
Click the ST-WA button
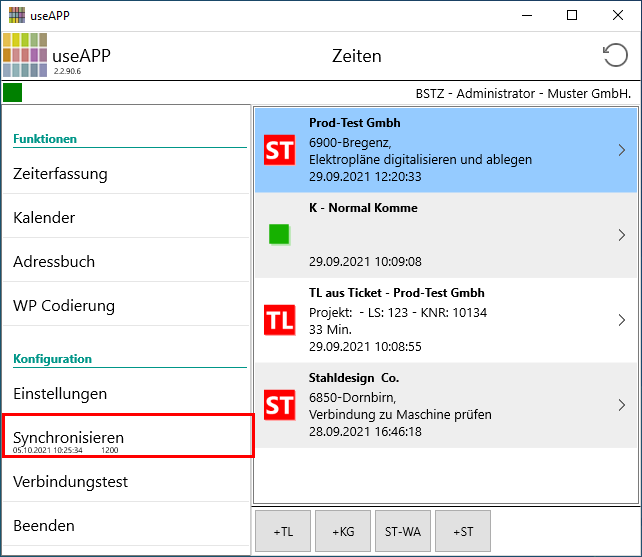[403, 531]
